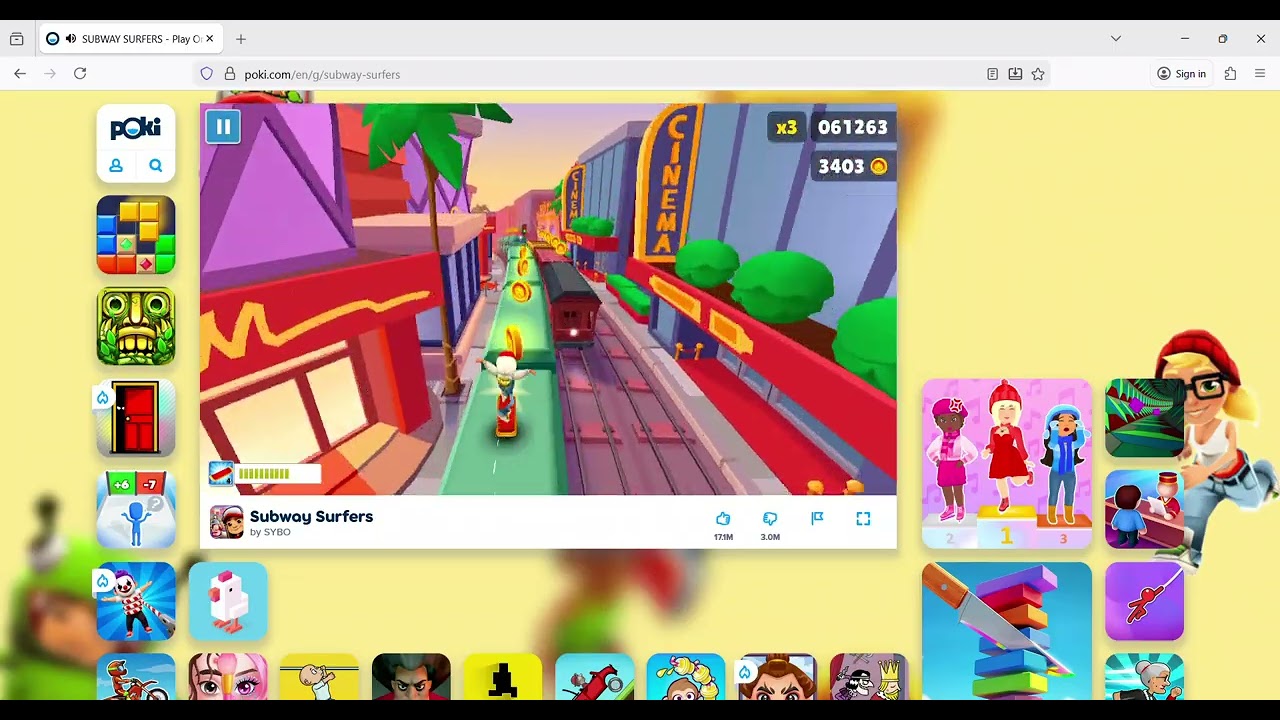The image size is (1280, 720).
Task: Click the SYBO developer name
Action: pyautogui.click(x=277, y=532)
